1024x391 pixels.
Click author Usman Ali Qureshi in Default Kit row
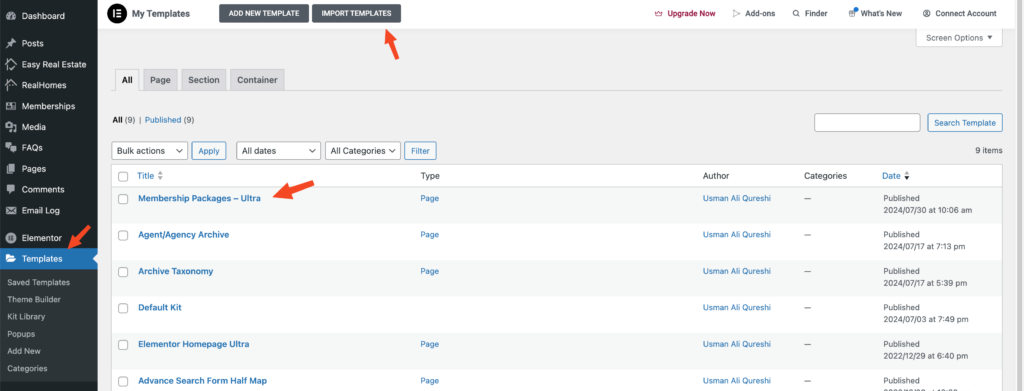coord(737,307)
